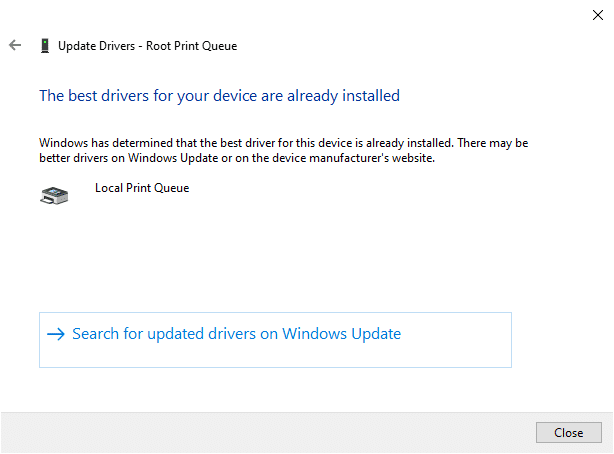Click the device icon beside Update Drivers title
This screenshot has height=454, width=614.
tap(44, 45)
